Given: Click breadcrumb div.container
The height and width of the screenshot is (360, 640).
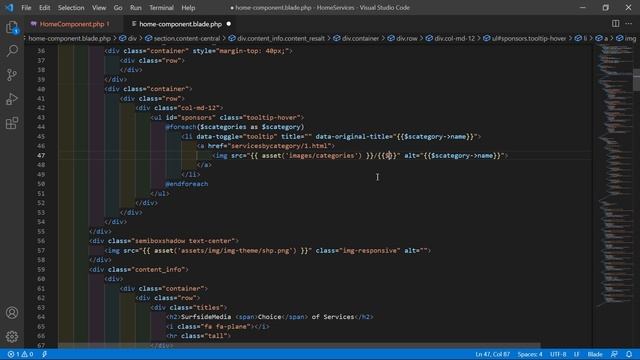Looking at the screenshot, I should [360, 38].
